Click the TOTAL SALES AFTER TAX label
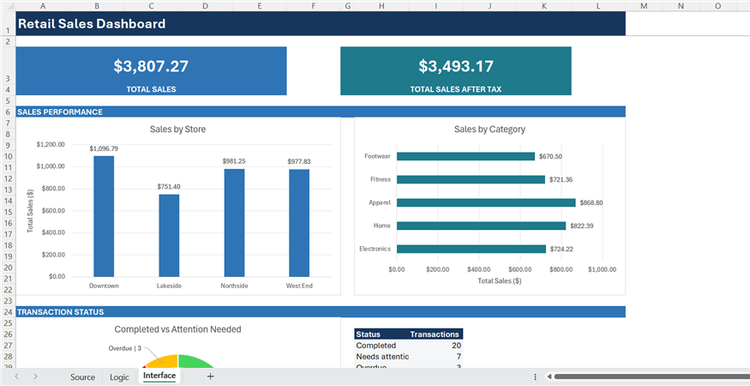 click(456, 89)
